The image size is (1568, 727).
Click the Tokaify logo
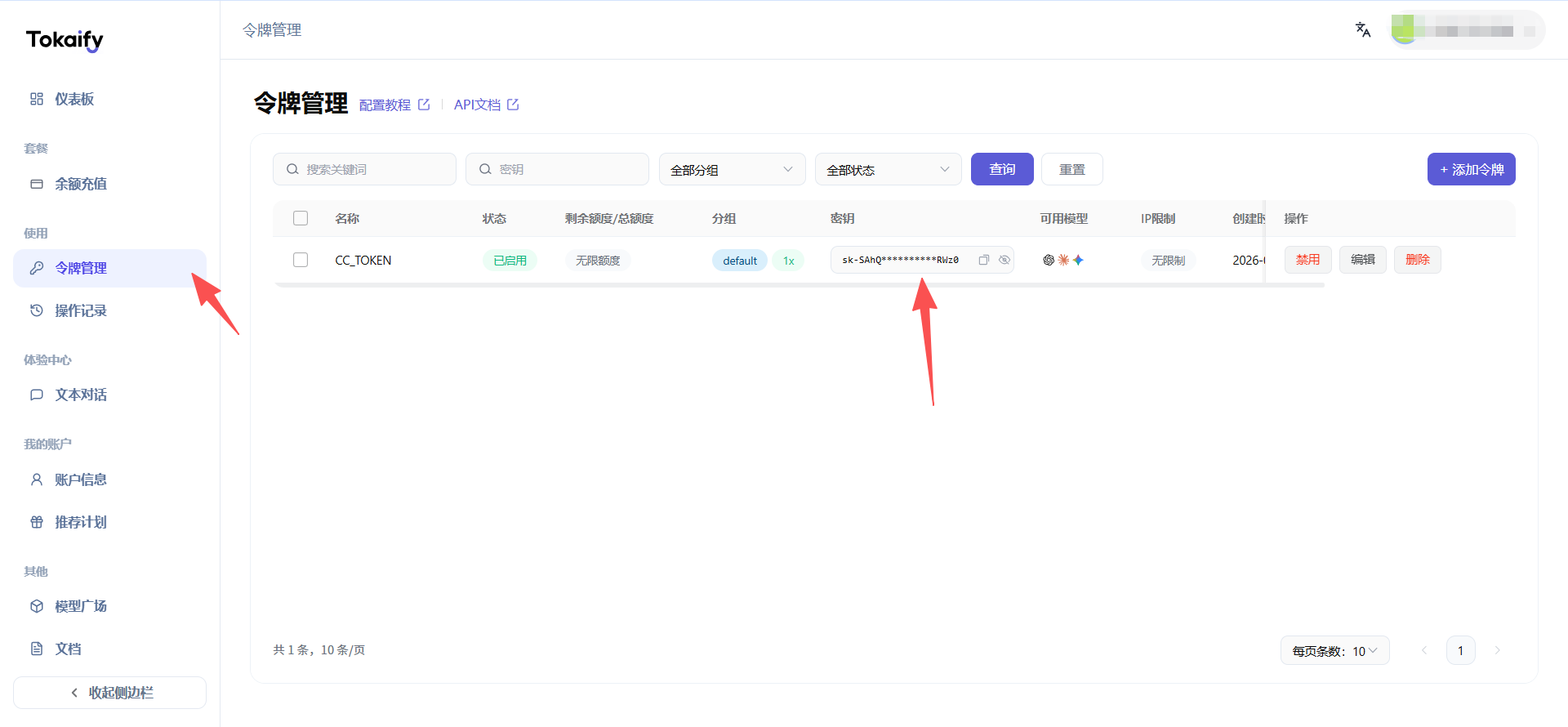pyautogui.click(x=65, y=39)
